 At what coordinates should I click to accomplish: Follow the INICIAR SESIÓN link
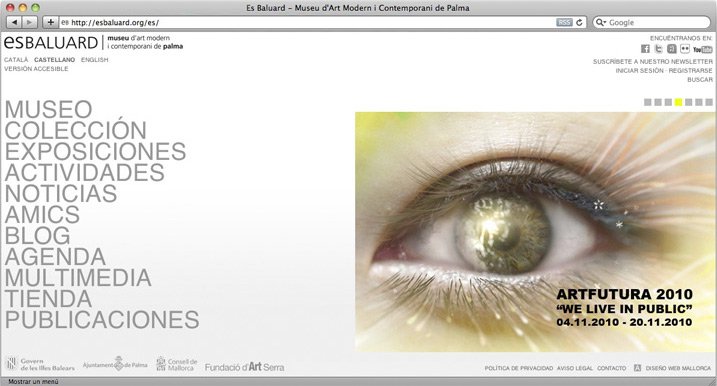click(x=639, y=70)
